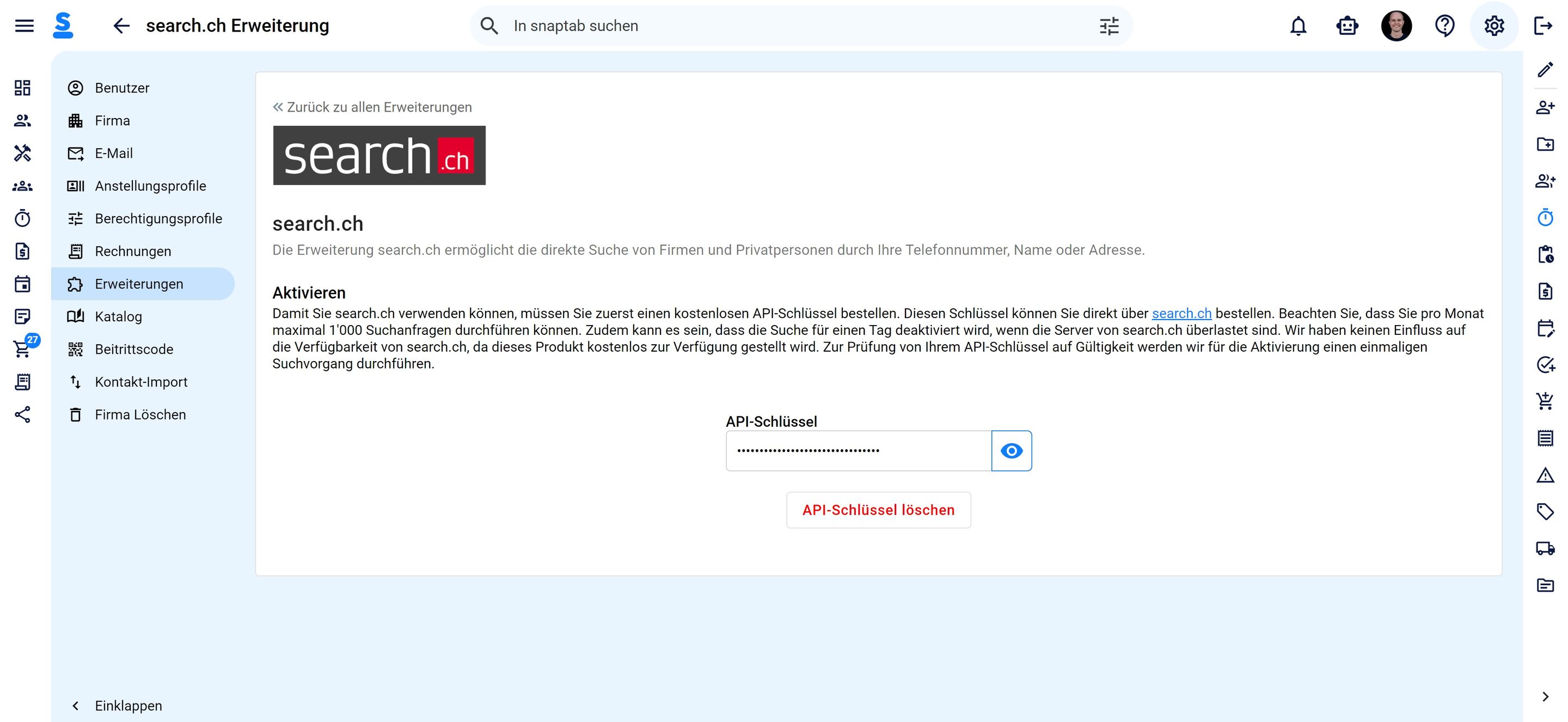
Task: Focus the In snaptab suchen field
Action: pos(800,26)
